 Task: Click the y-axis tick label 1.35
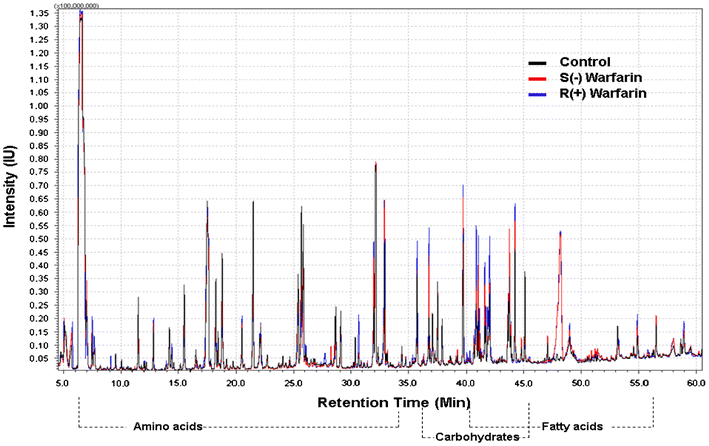pyautogui.click(x=39, y=13)
